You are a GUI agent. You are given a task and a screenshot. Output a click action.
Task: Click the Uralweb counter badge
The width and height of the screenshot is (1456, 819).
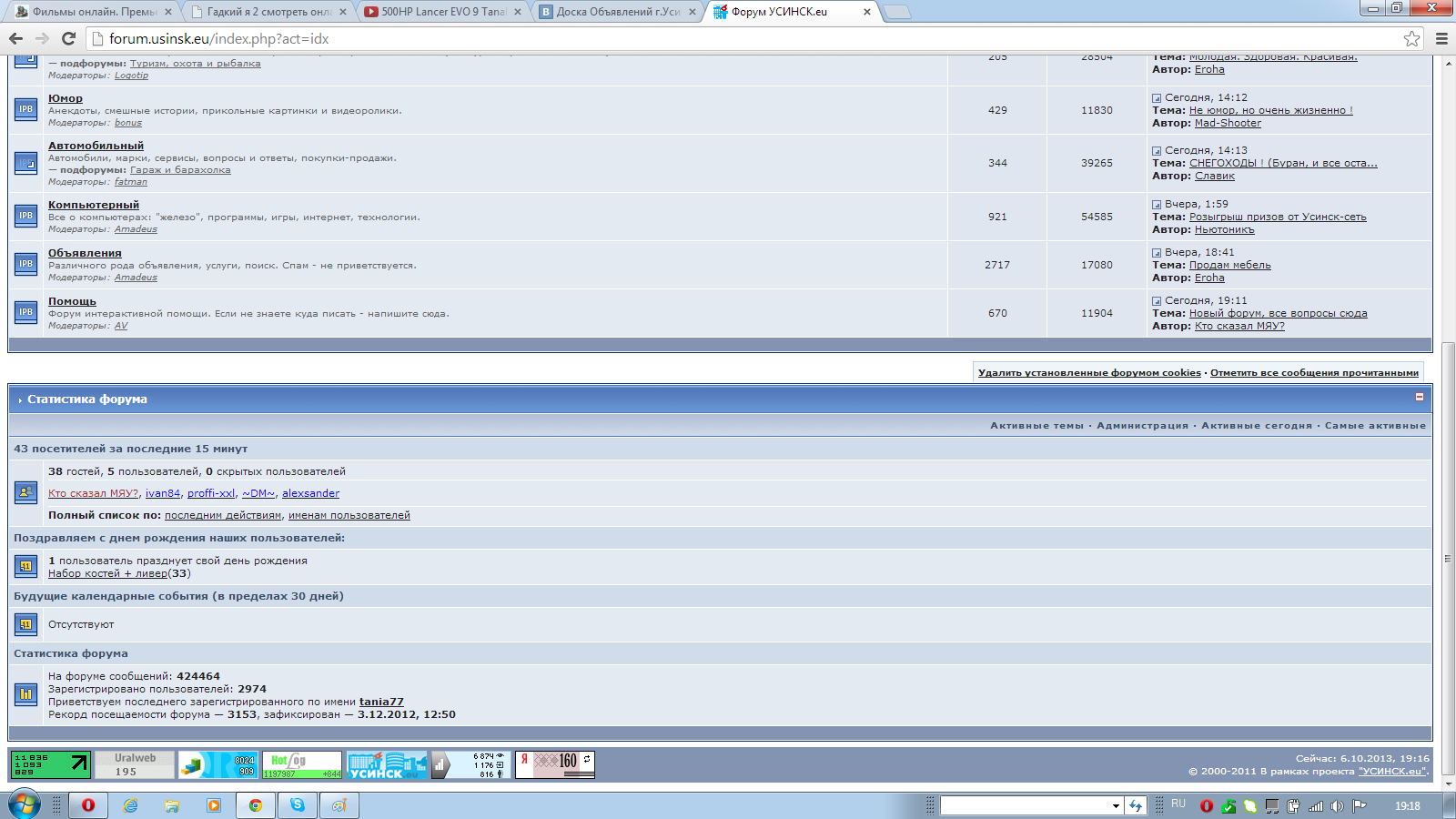136,764
